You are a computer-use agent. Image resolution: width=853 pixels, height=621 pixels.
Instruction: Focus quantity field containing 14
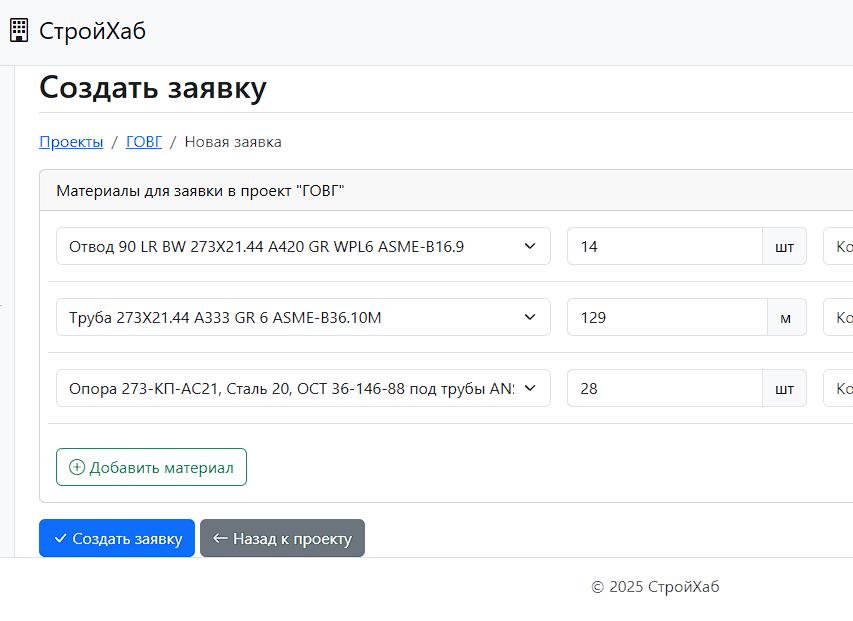click(x=665, y=246)
